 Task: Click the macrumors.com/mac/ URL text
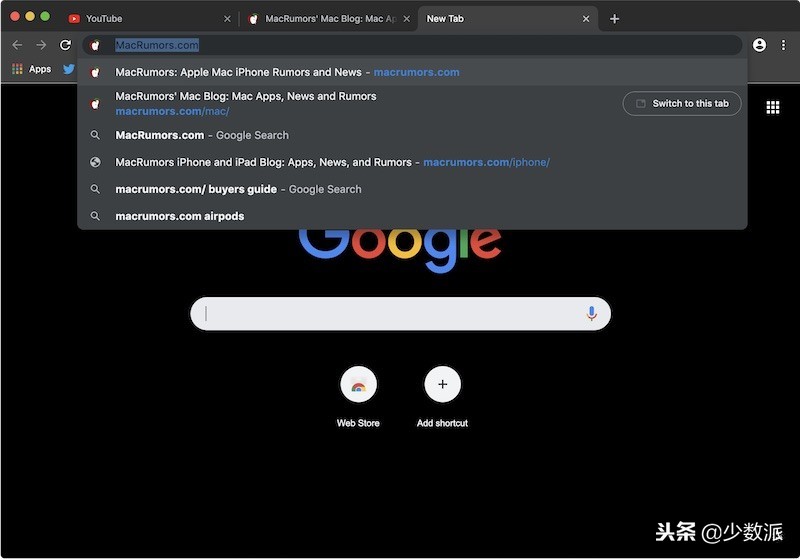172,111
